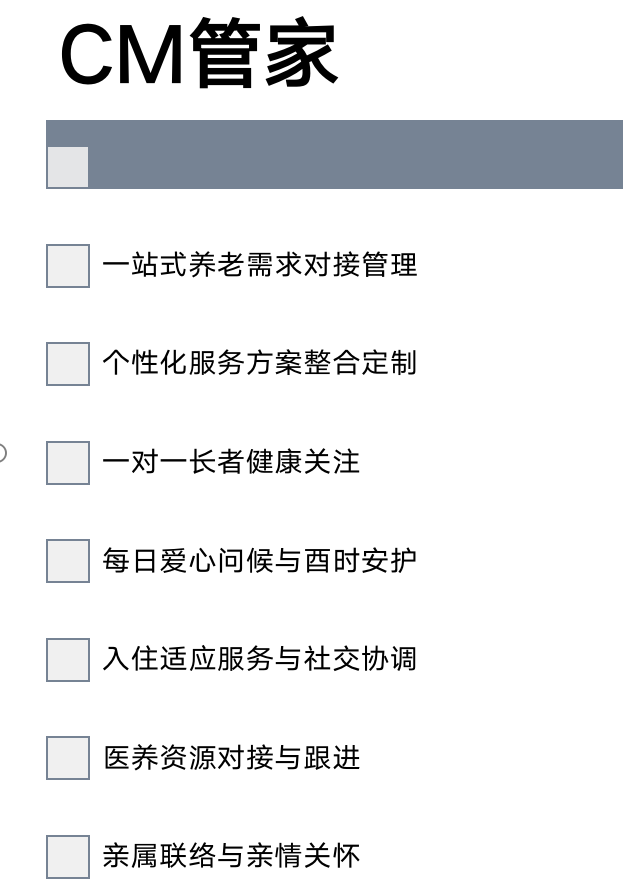Screen dimensions: 634x884
Task: Click the small circle handle at the left edge
Action: [2, 453]
